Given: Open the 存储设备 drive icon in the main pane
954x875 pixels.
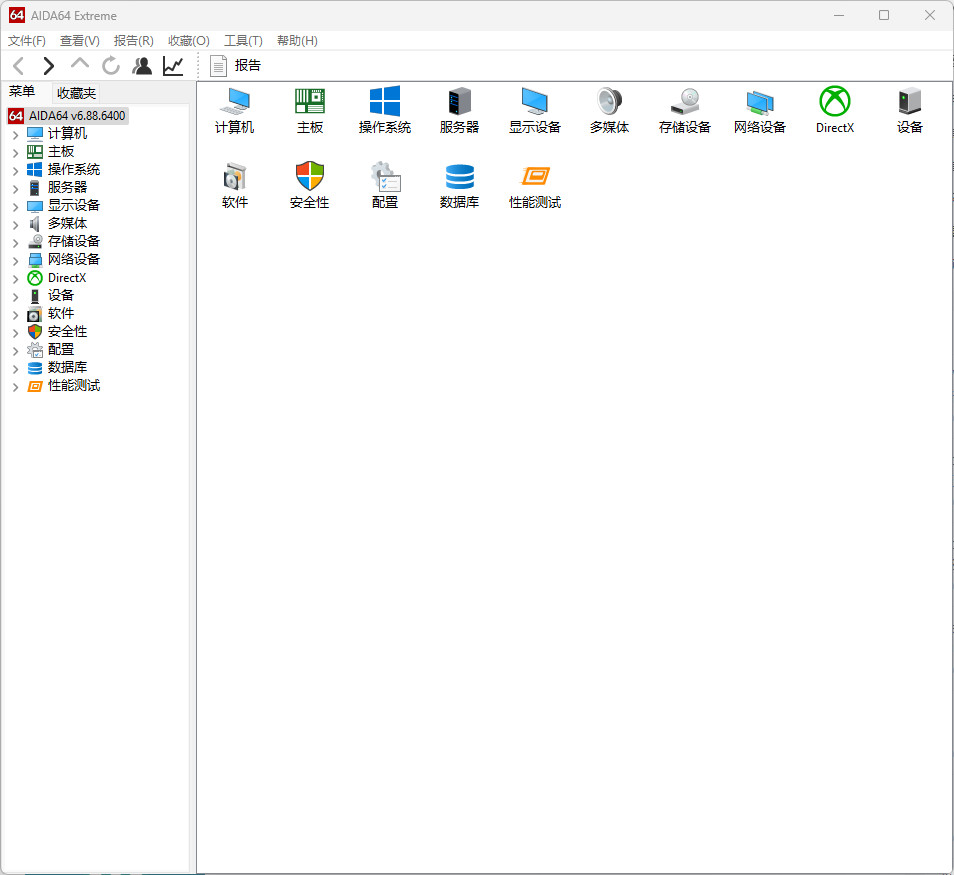Looking at the screenshot, I should [x=684, y=110].
